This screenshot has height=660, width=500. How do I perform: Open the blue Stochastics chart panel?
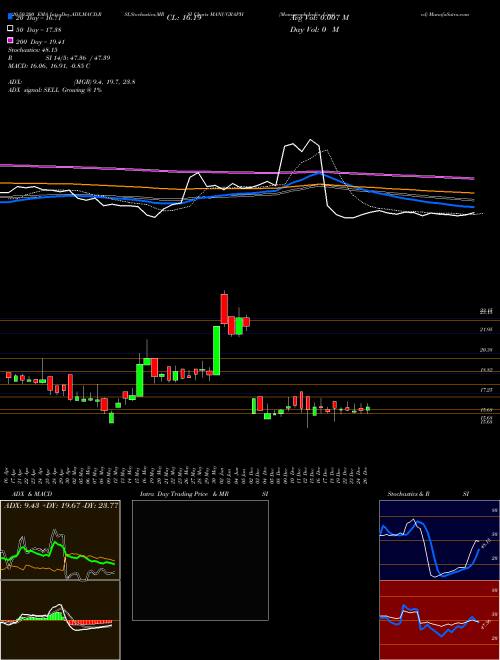coord(439,540)
